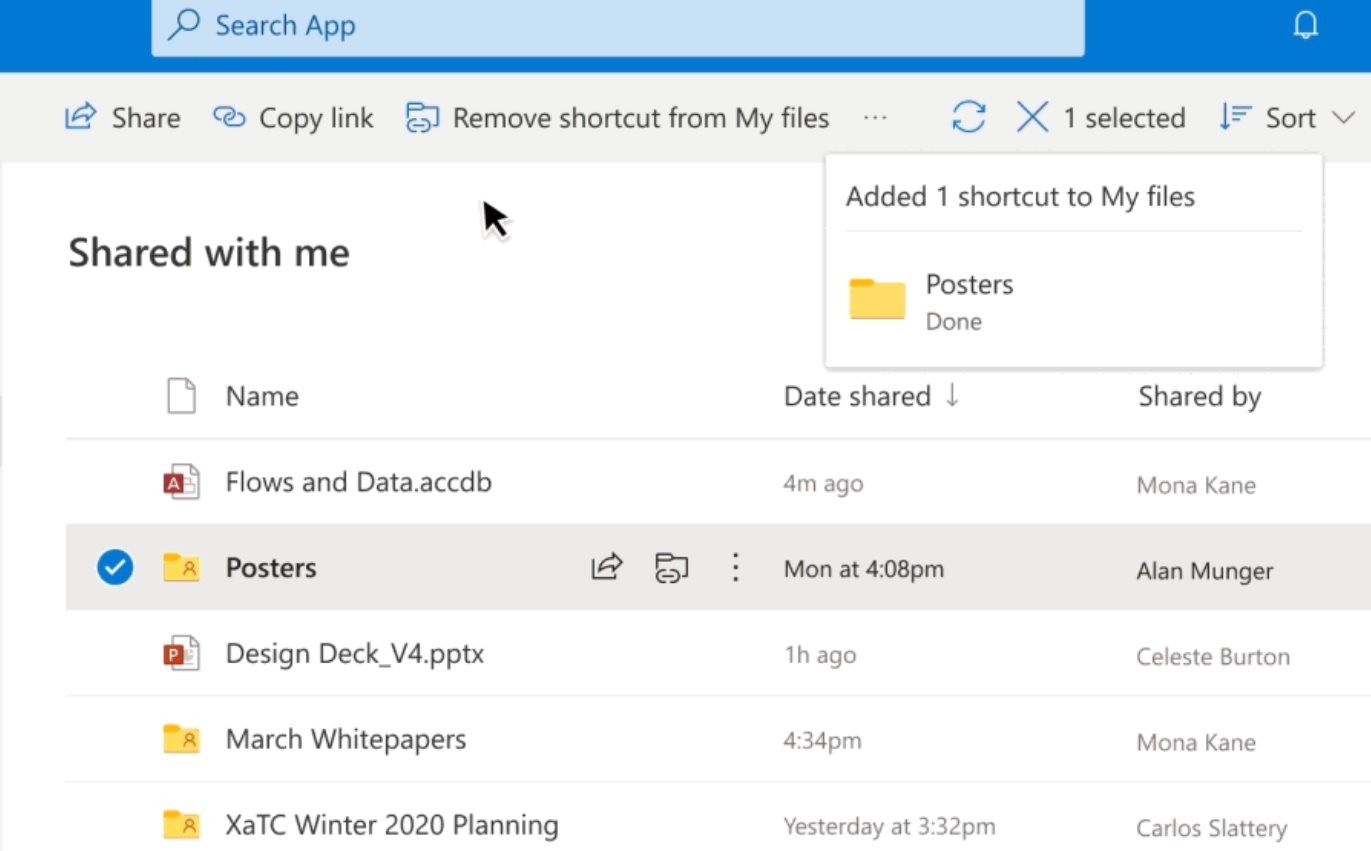Click the Shared with me heading

209,252
